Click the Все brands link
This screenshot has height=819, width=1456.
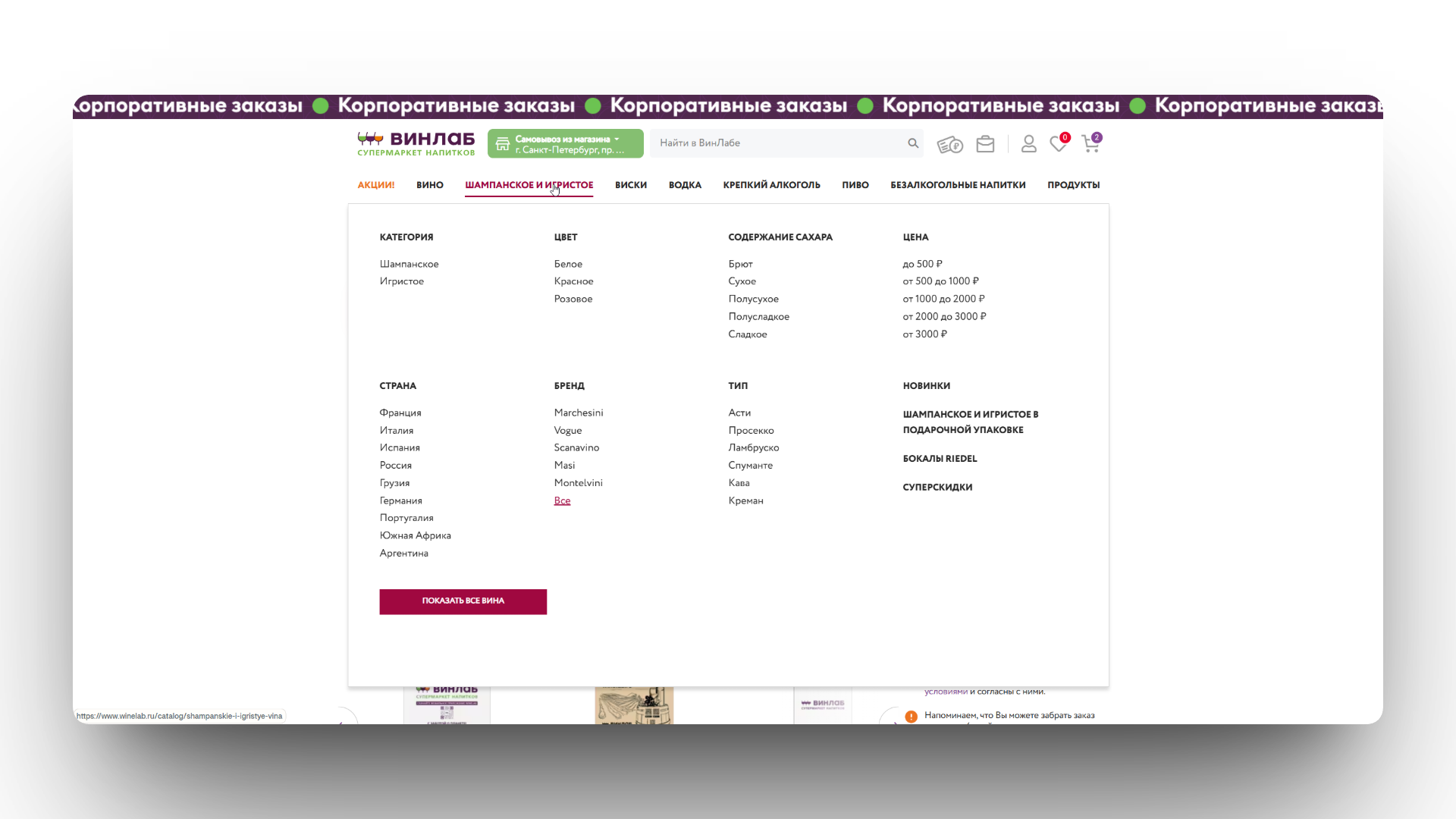point(562,500)
